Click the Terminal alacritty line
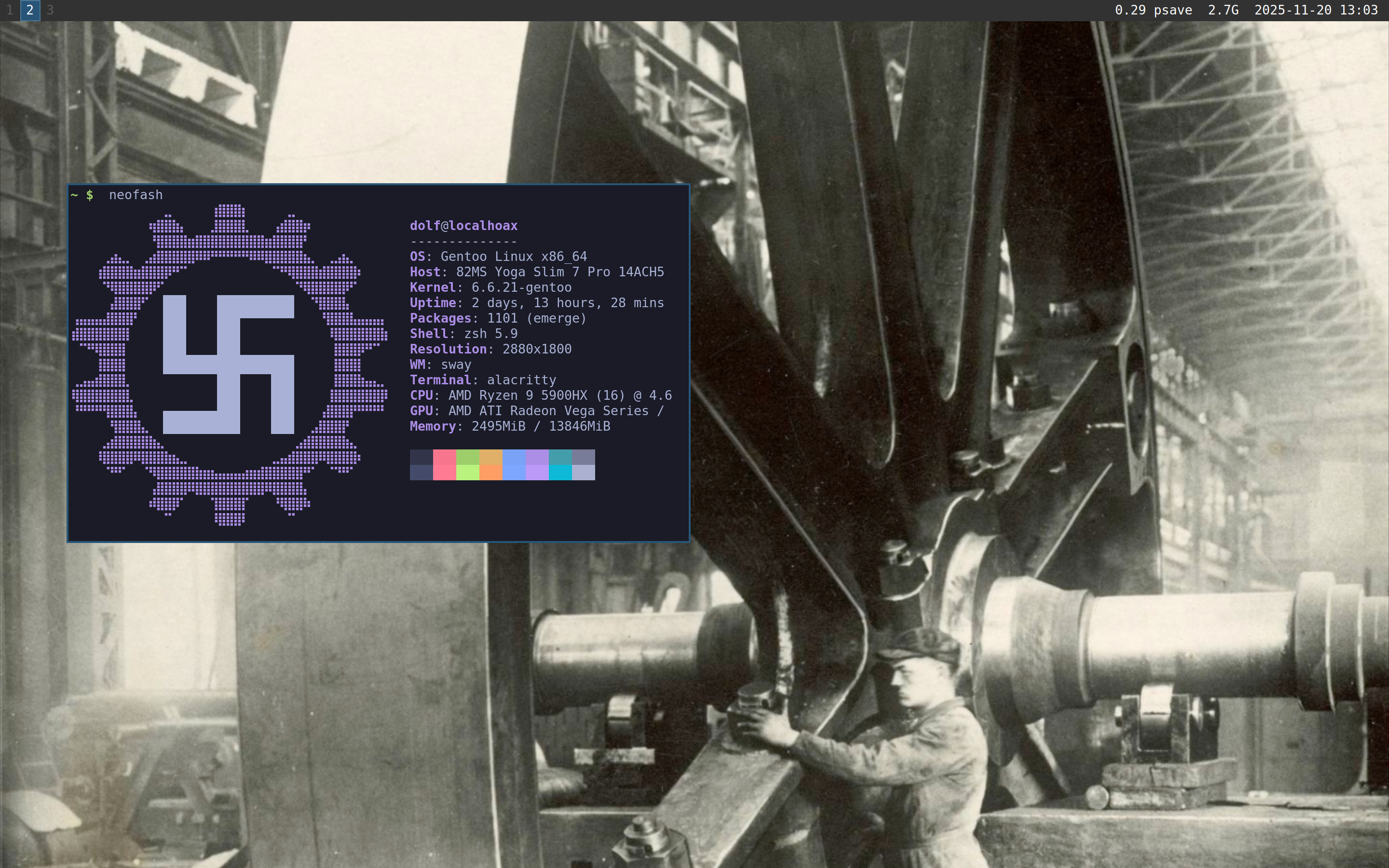The width and height of the screenshot is (1389, 868). (482, 380)
